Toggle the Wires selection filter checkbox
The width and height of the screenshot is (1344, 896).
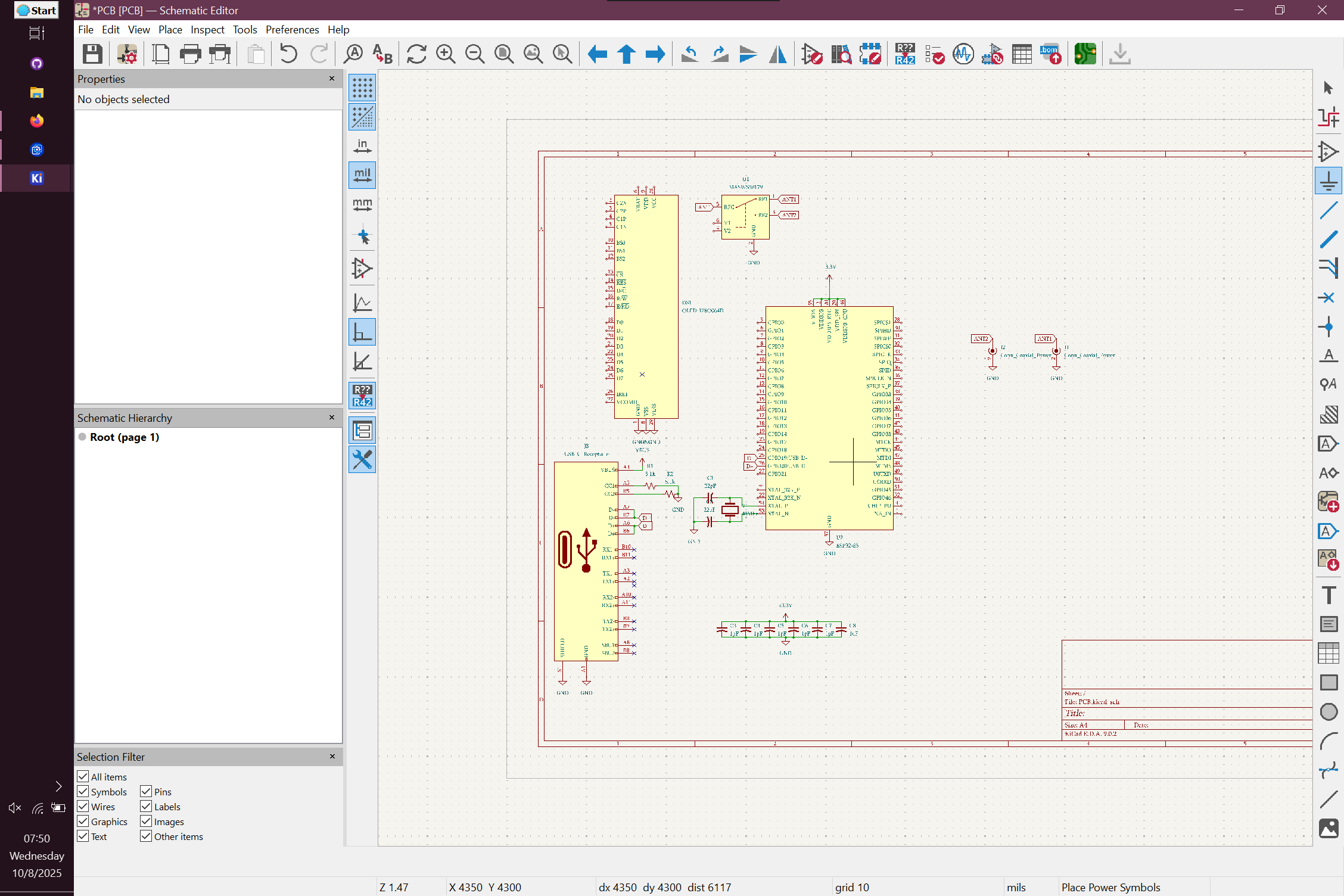[x=83, y=806]
